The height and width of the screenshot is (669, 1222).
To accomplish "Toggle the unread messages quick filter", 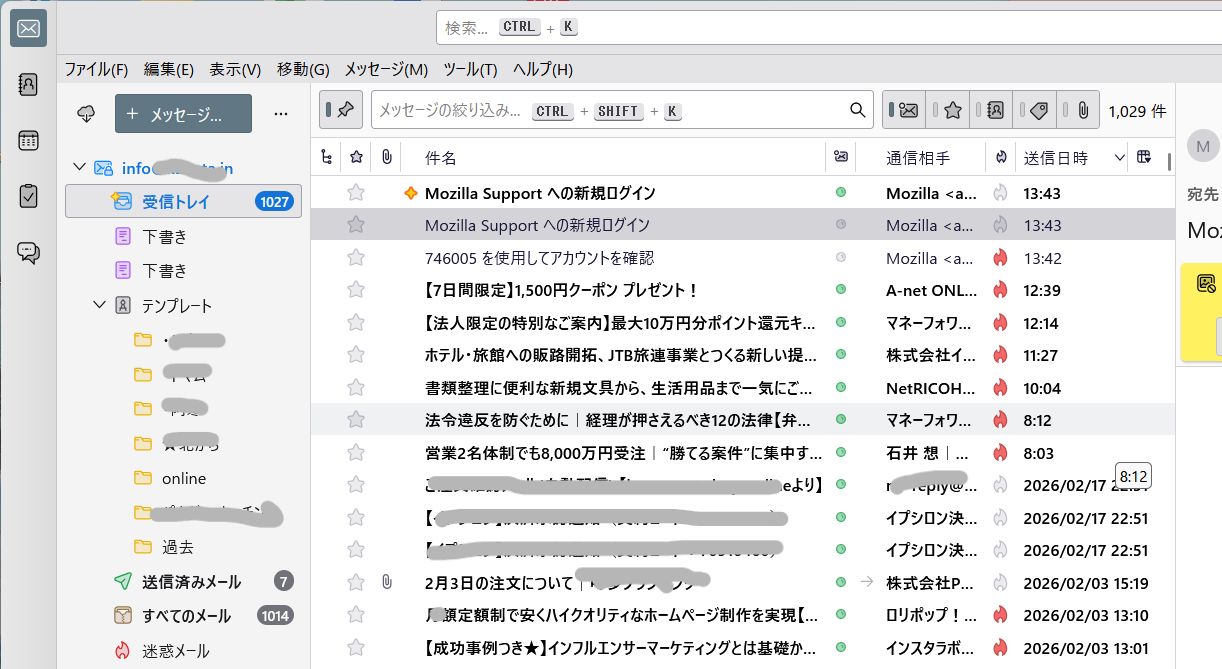I will pyautogui.click(x=904, y=110).
